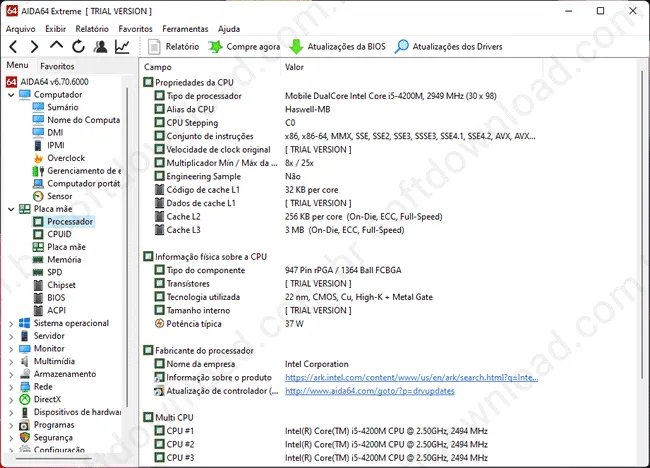
Task: Select Segurança in the tree
Action: [53, 438]
